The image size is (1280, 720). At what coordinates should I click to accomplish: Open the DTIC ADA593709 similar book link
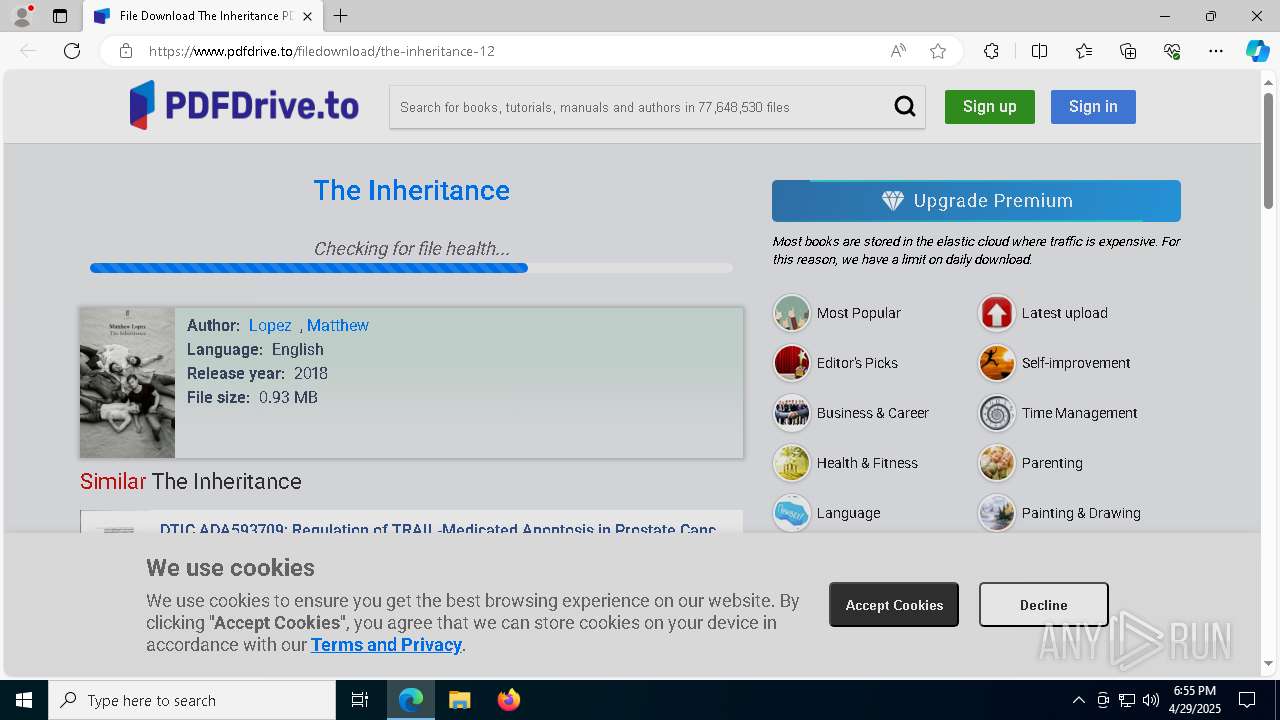(438, 529)
